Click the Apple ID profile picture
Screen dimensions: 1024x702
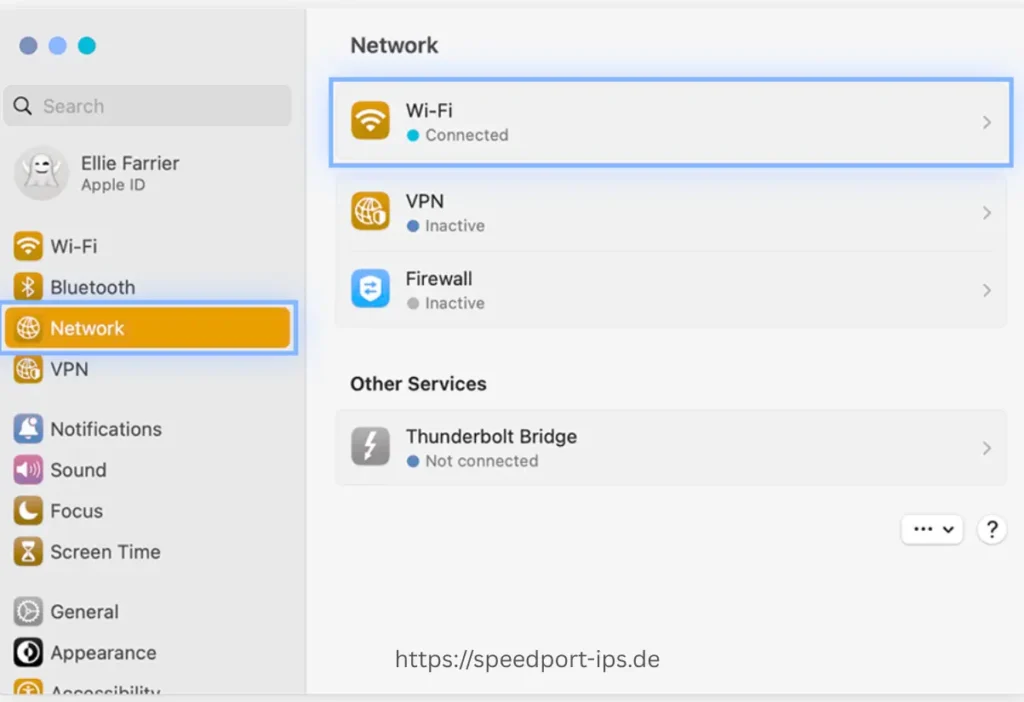coord(42,173)
